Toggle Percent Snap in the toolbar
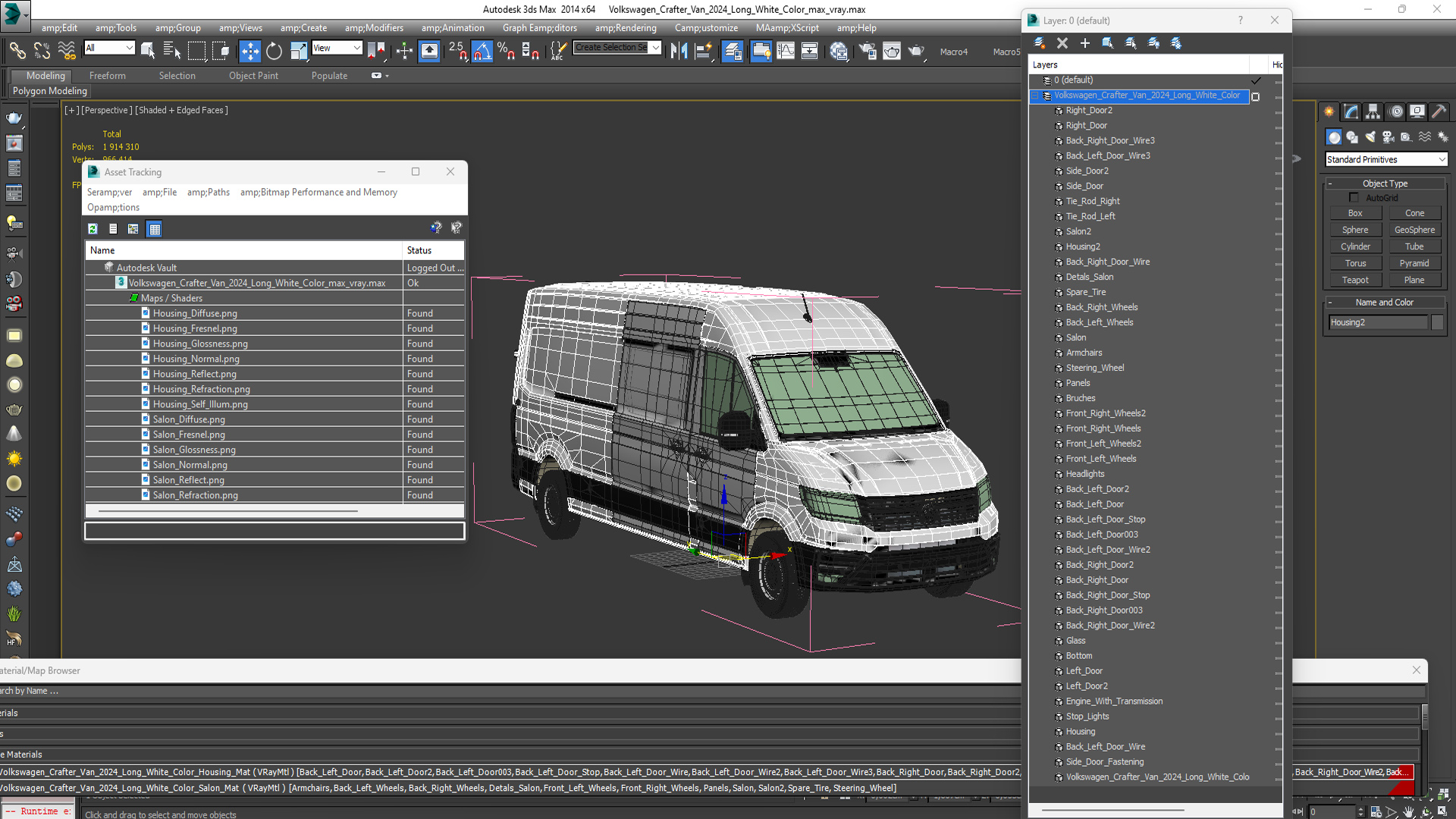 pos(507,50)
